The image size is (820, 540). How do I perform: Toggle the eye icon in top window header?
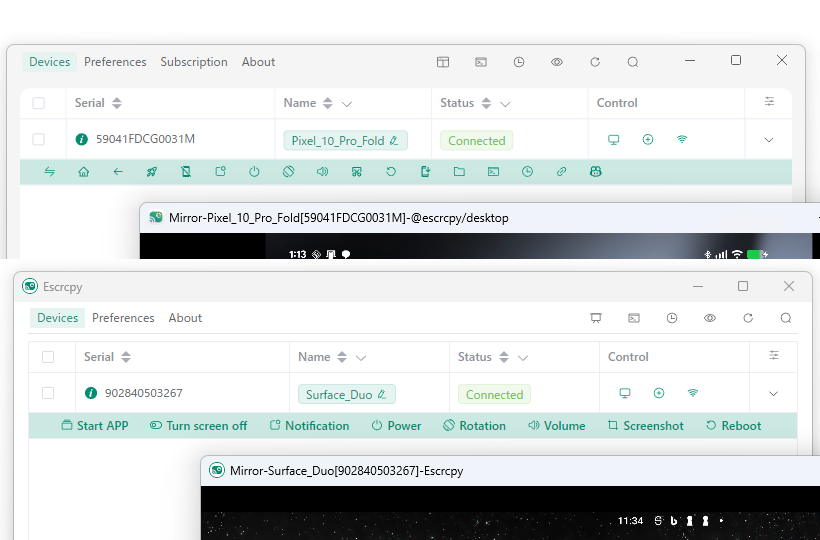(x=557, y=62)
